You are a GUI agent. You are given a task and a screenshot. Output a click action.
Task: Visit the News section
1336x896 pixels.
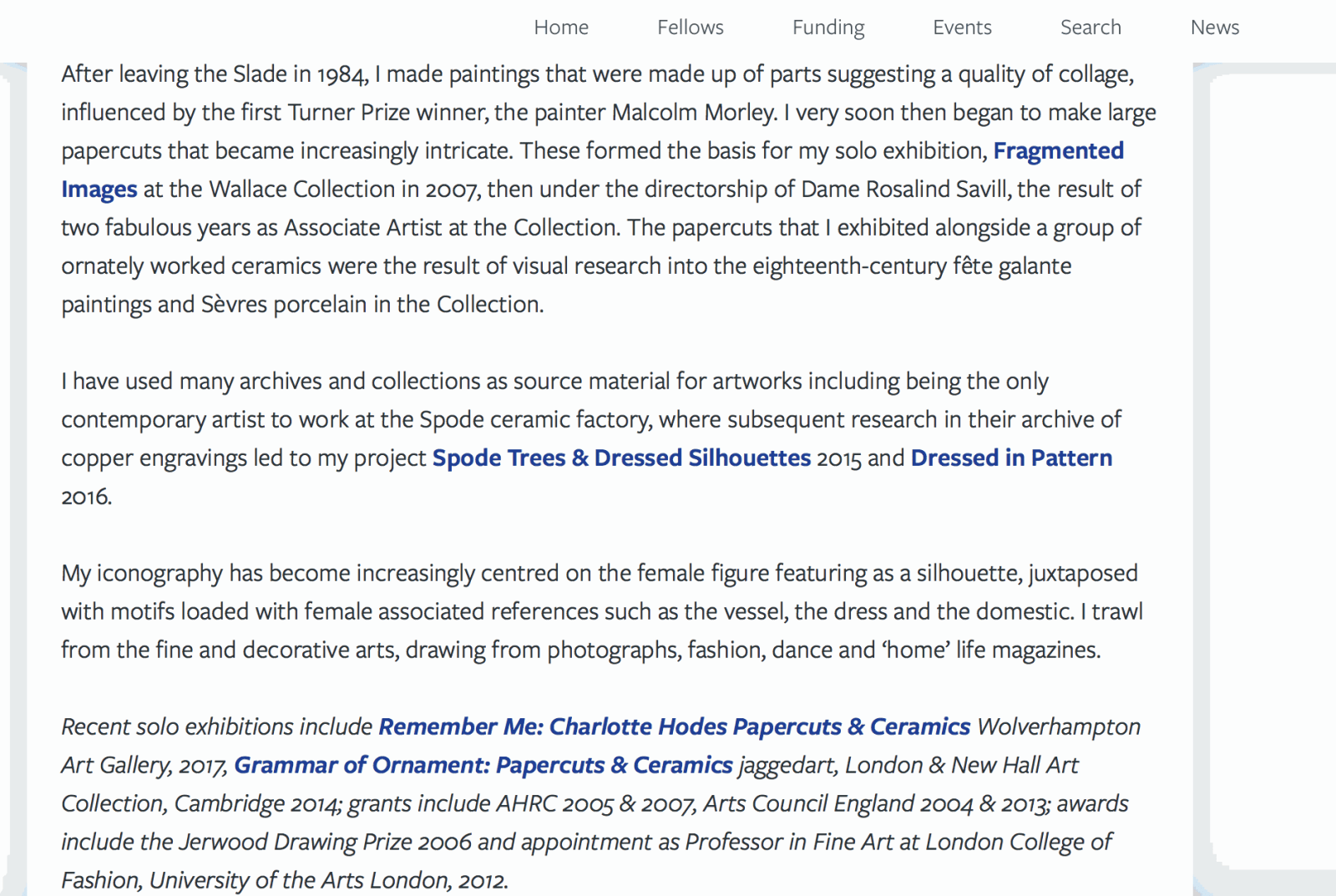tap(1214, 28)
